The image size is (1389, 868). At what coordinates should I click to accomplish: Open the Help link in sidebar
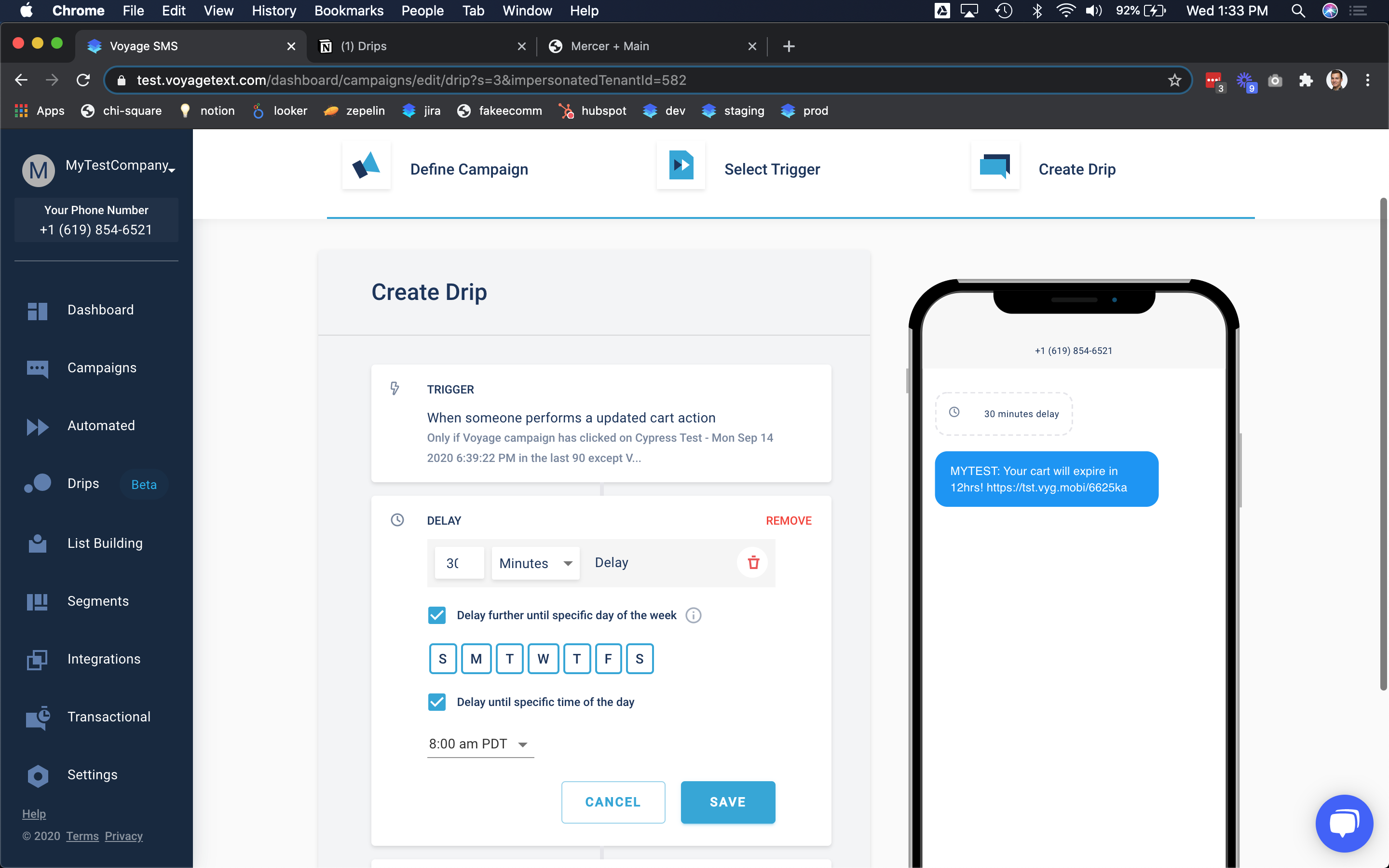[x=34, y=814]
